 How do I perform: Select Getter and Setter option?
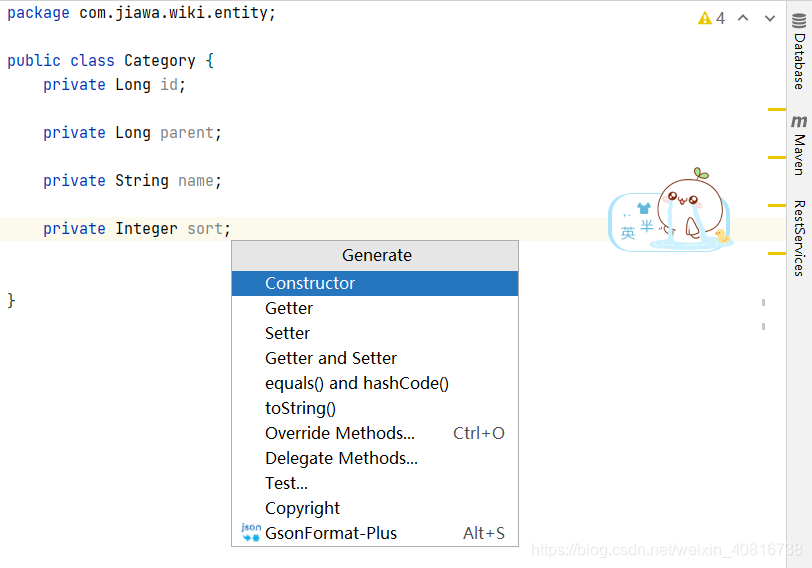(375, 358)
